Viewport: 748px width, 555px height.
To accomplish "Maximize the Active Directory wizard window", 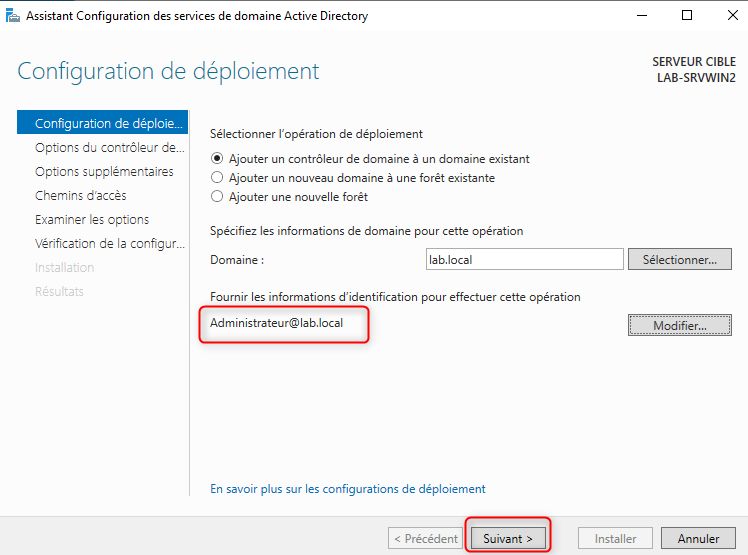I will coord(687,16).
